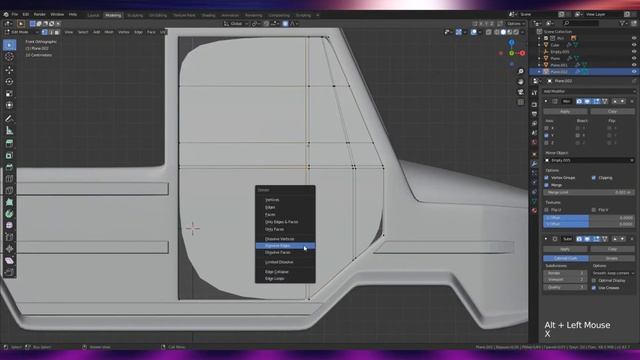
Task: Collapse the Subdivision modifier panel
Action: click(546, 239)
